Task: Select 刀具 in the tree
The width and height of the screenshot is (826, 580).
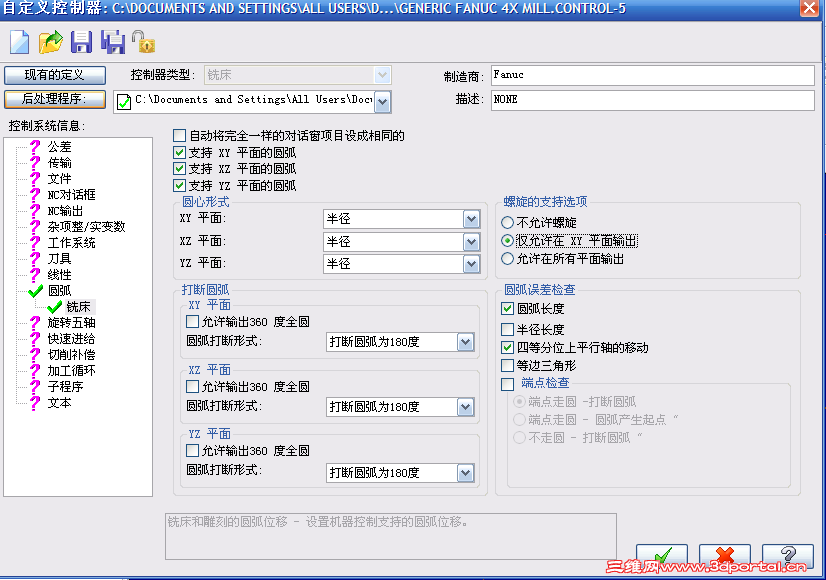Action: pyautogui.click(x=59, y=259)
